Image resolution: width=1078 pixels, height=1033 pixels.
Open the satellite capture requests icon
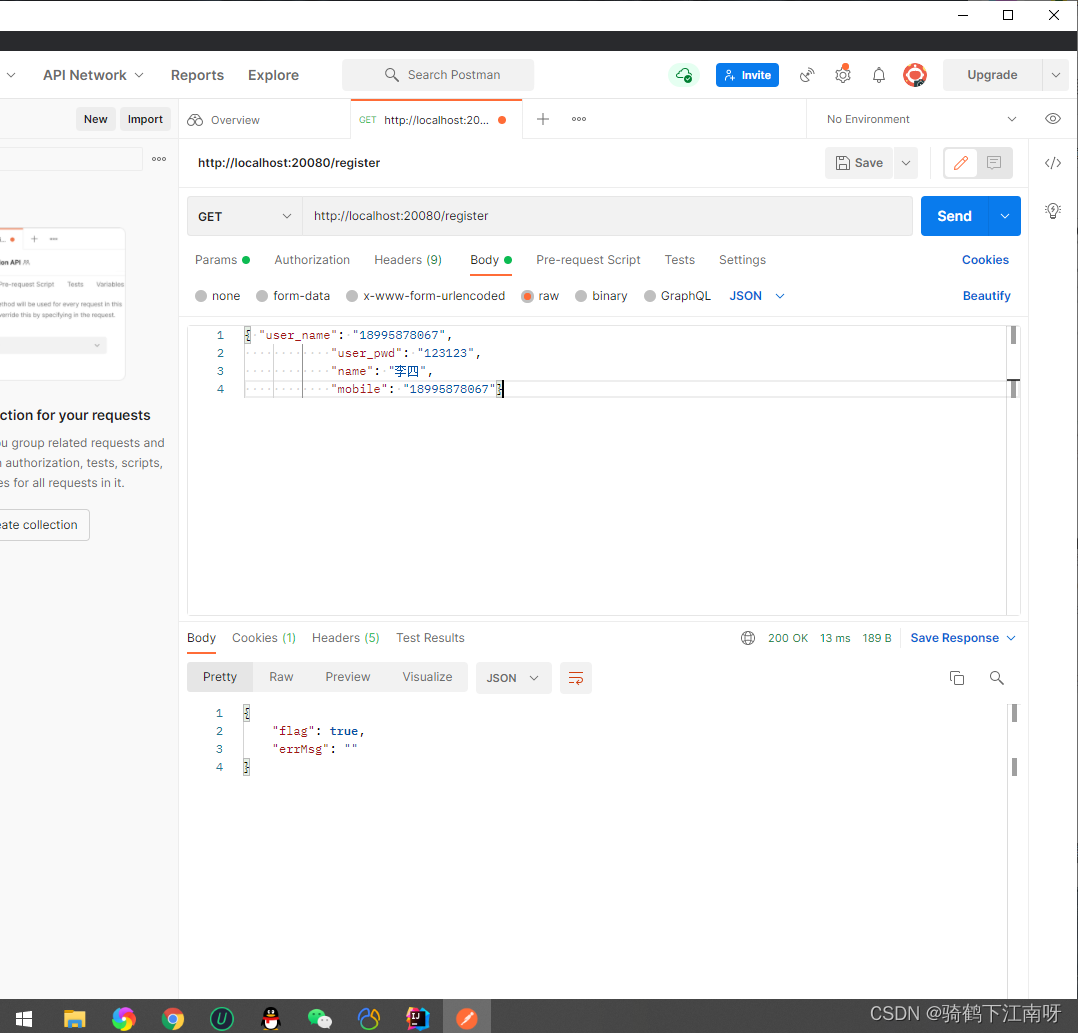point(807,75)
